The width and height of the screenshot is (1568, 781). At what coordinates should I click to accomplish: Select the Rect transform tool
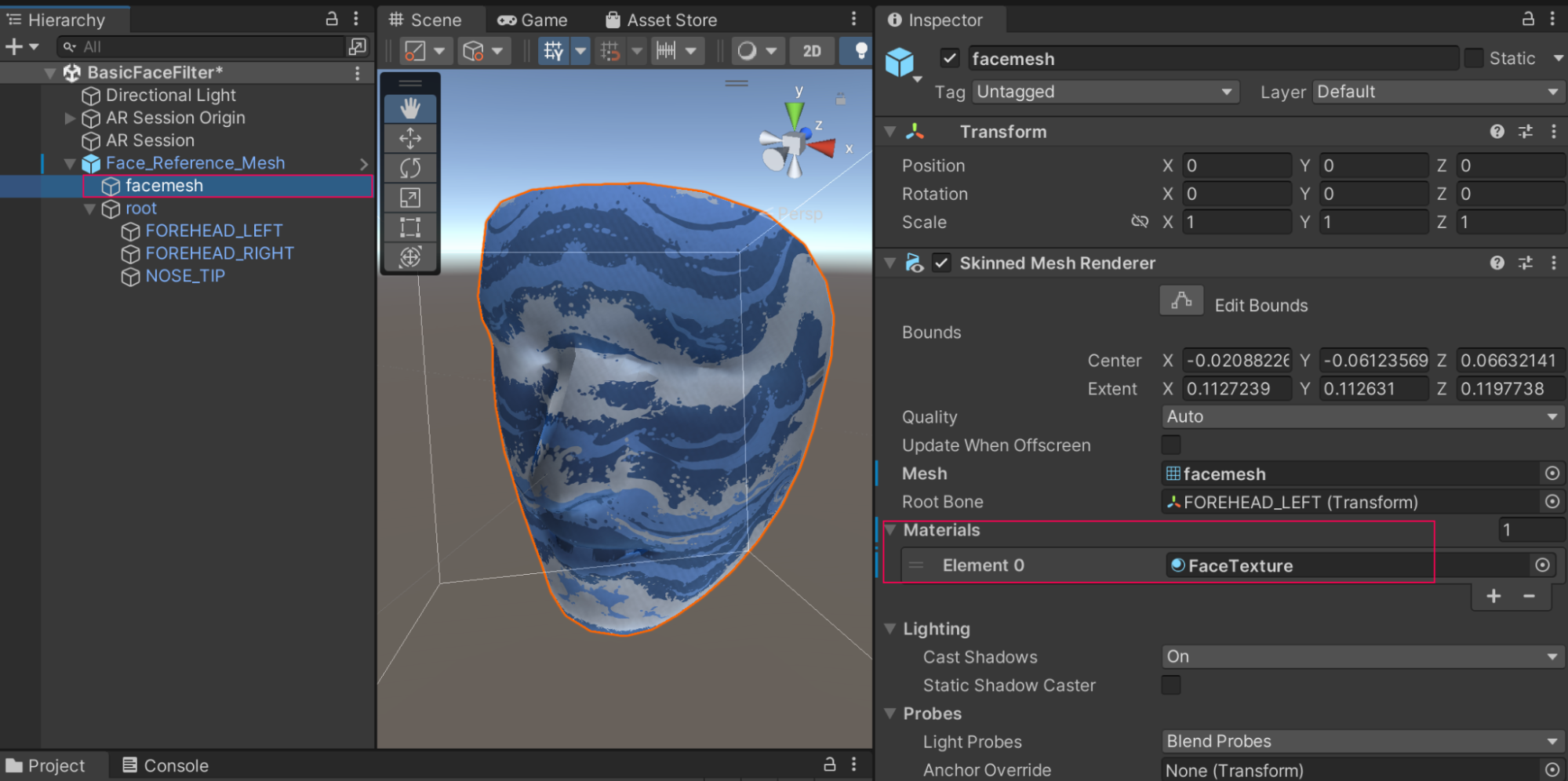tap(410, 227)
